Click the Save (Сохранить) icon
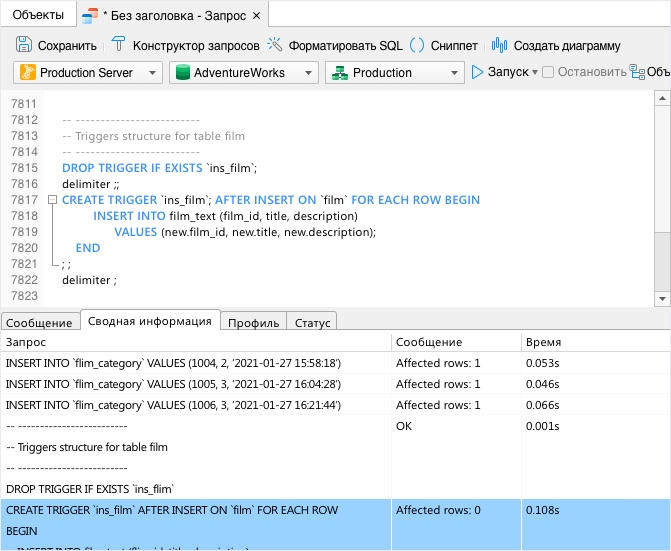 25,46
